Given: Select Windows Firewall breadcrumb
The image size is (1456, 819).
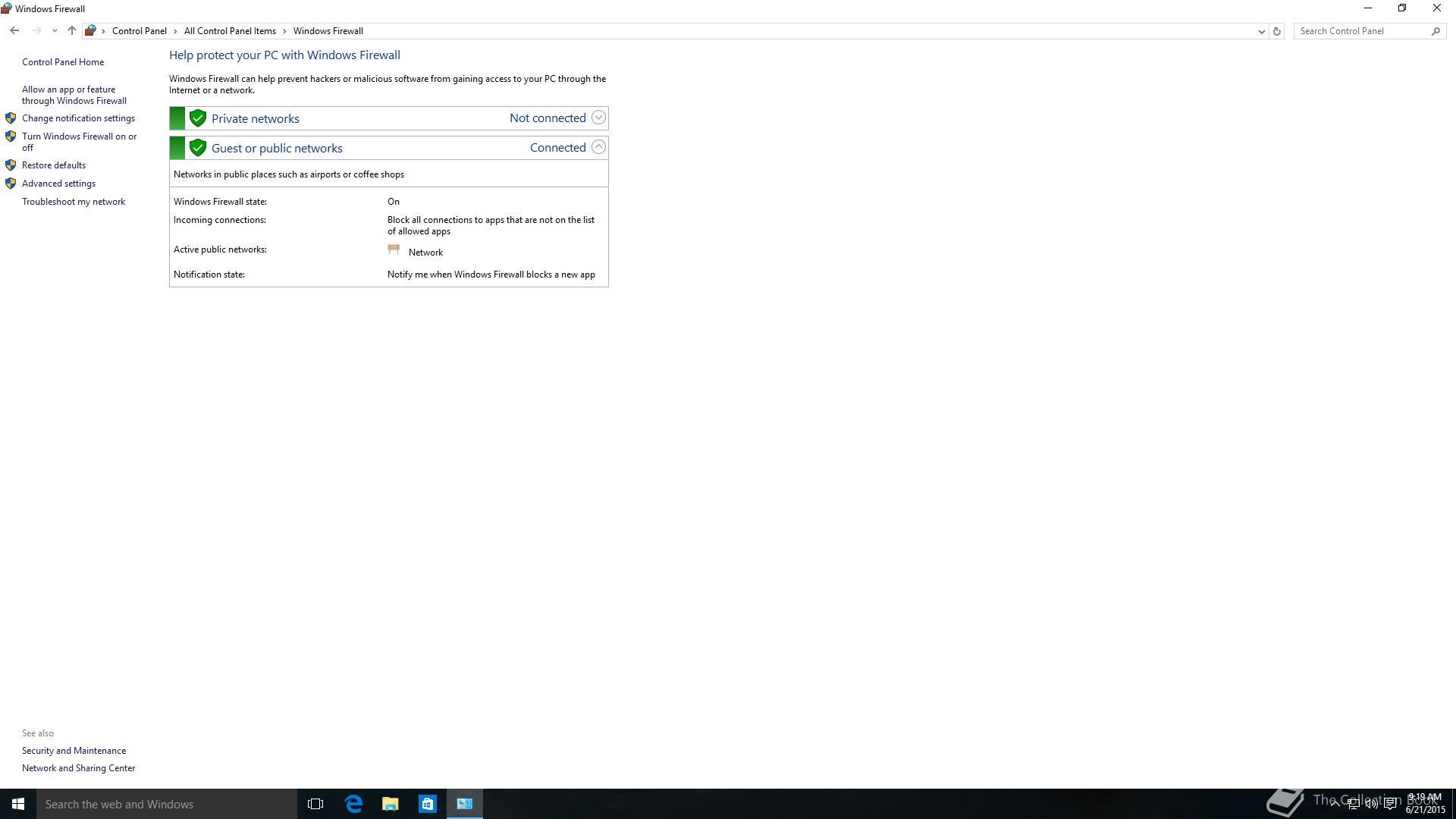Looking at the screenshot, I should (x=328, y=31).
